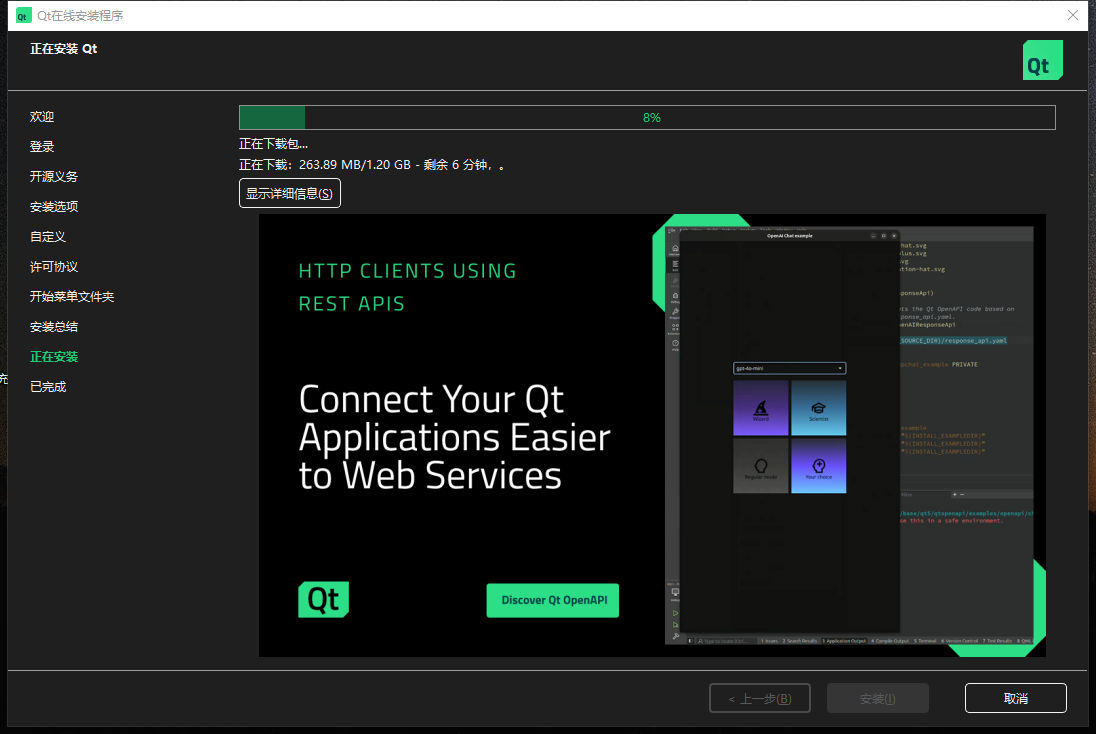Select the 正在安装 active step

pyautogui.click(x=54, y=357)
